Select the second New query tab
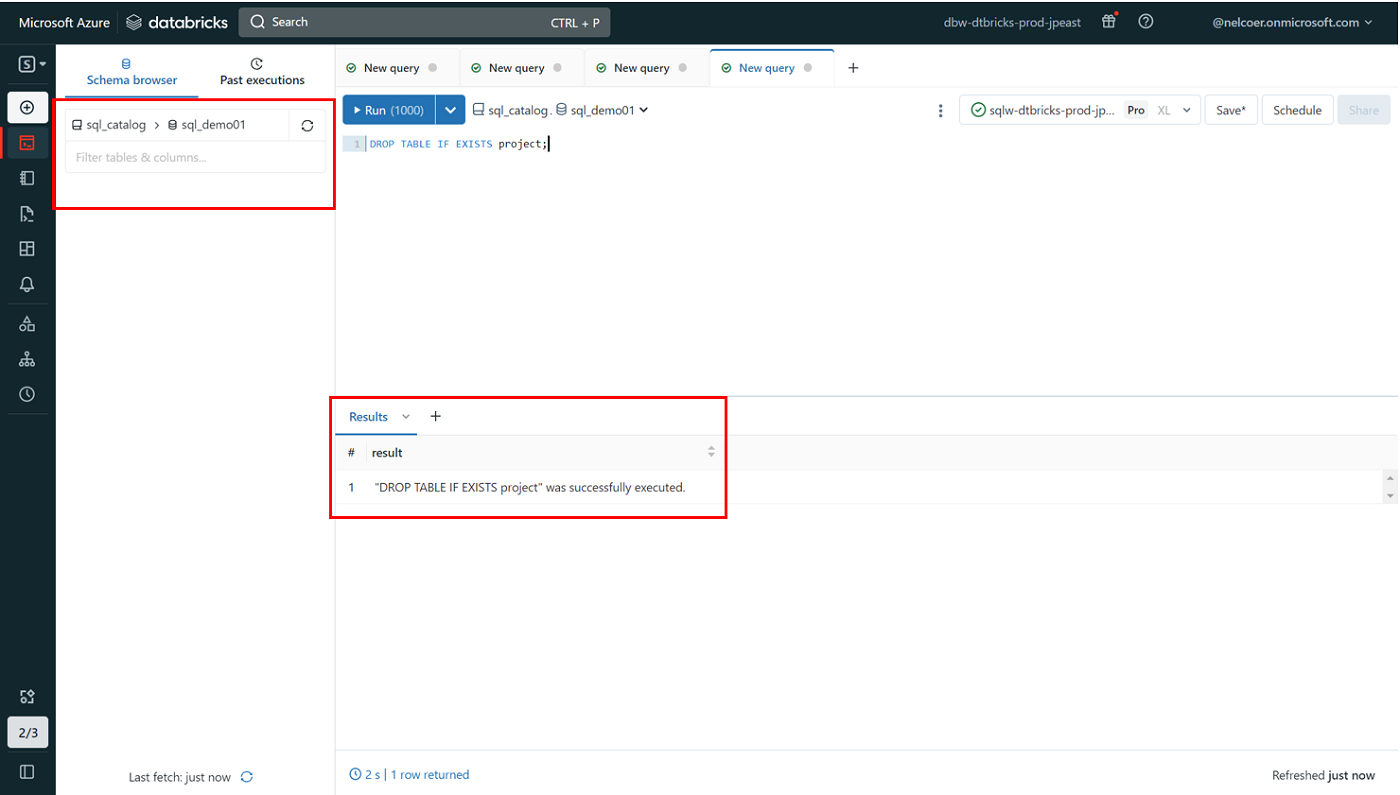Image resolution: width=1400 pixels, height=795 pixels. (x=516, y=68)
